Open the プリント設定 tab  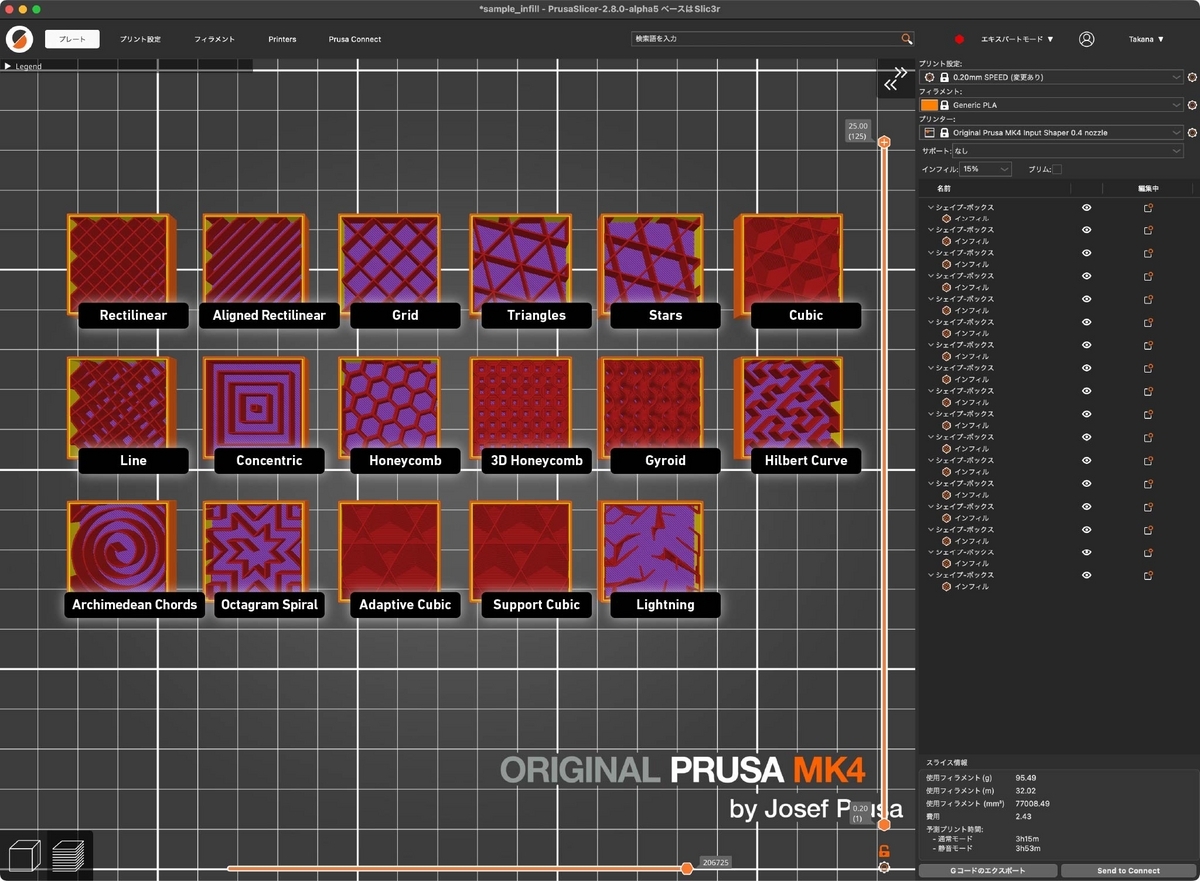coord(140,39)
